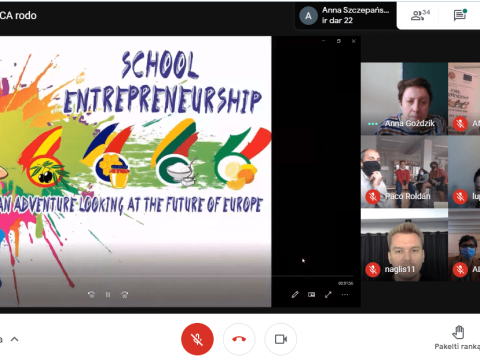
Task: Click the raise hand icon (Pakelti ranką)
Action: tap(459, 332)
